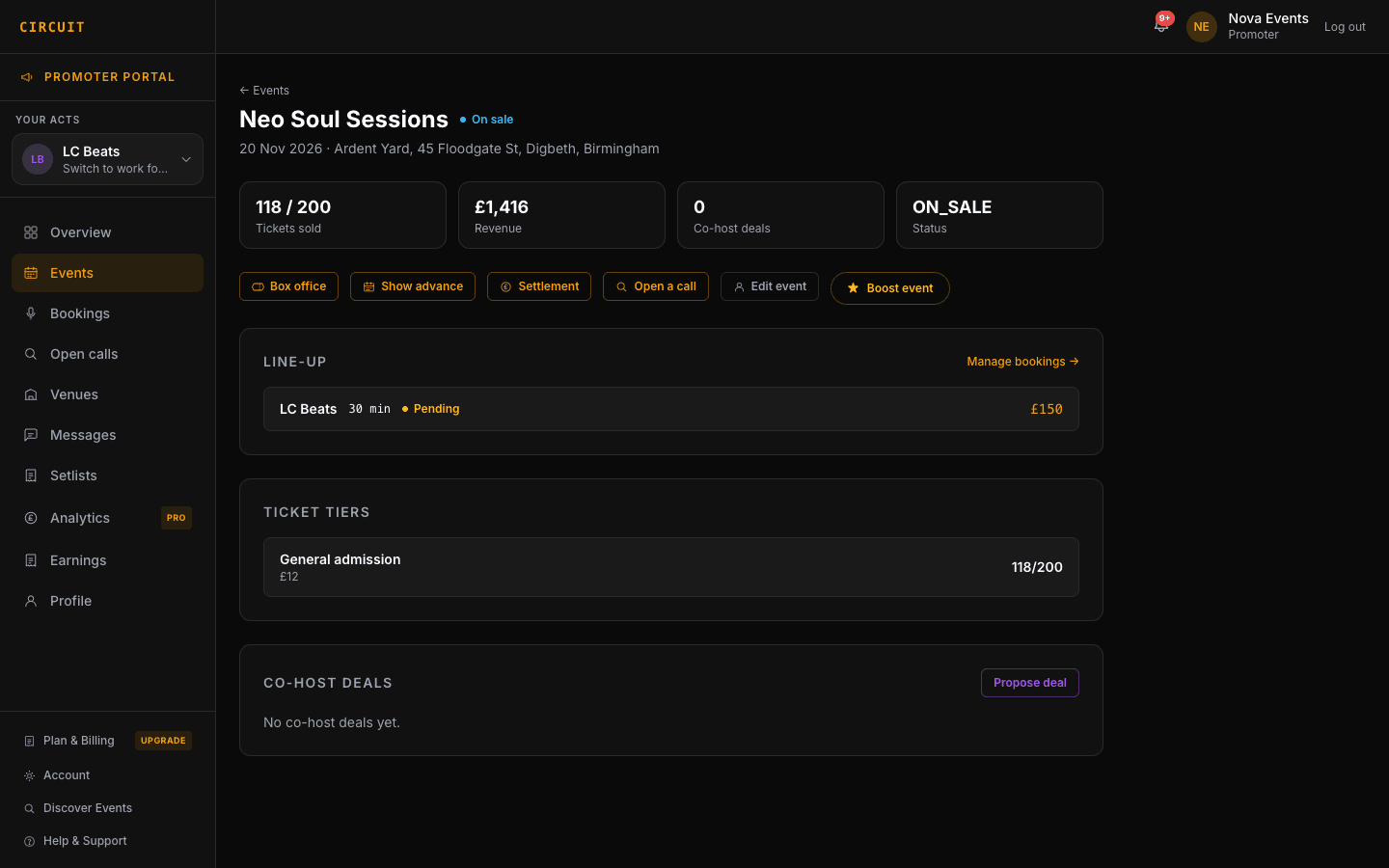Screen dimensions: 1389x868
Task: Follow the Manage bookings link
Action: click(1022, 362)
